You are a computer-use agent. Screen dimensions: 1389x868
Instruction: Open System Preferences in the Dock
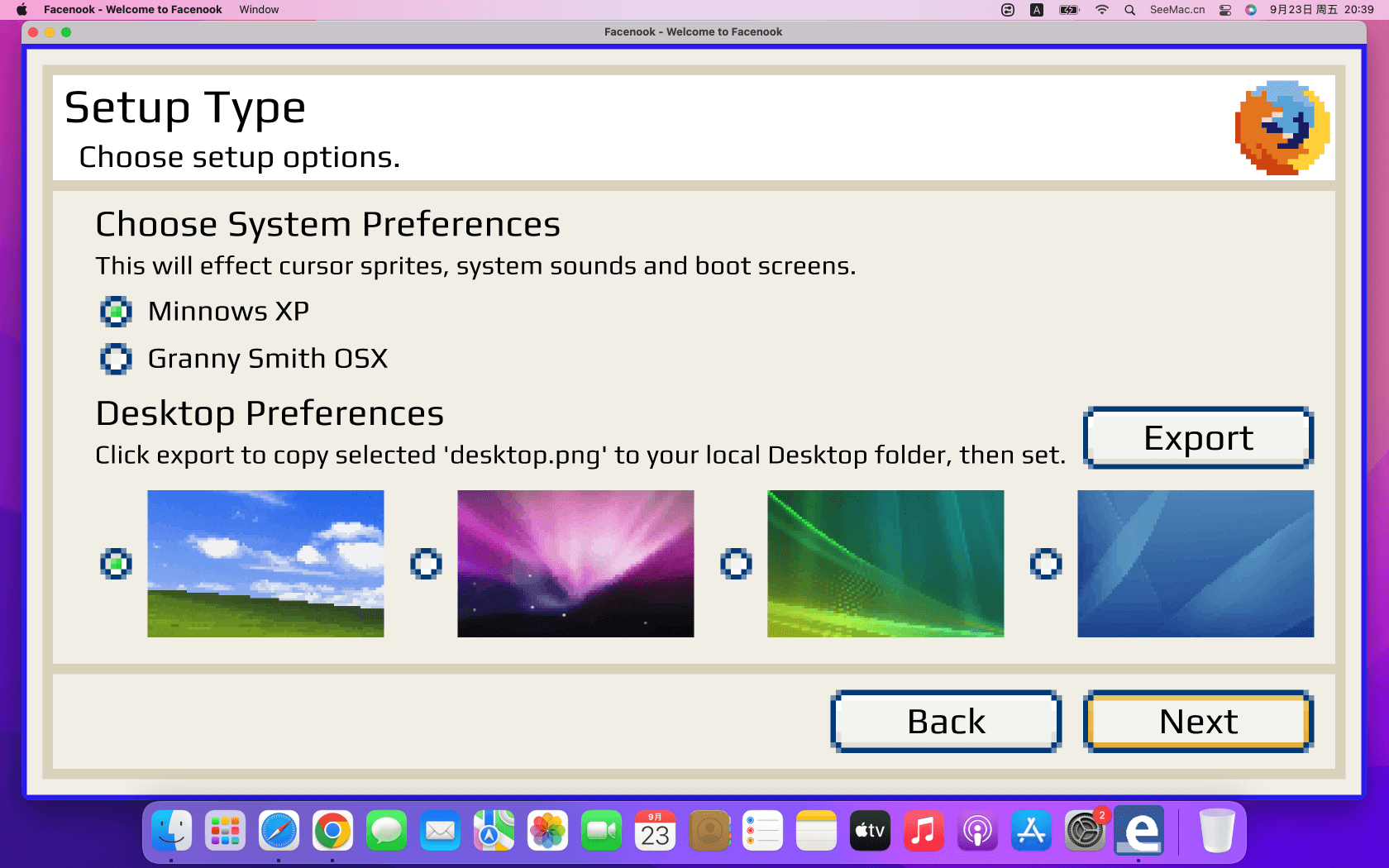pos(1085,831)
